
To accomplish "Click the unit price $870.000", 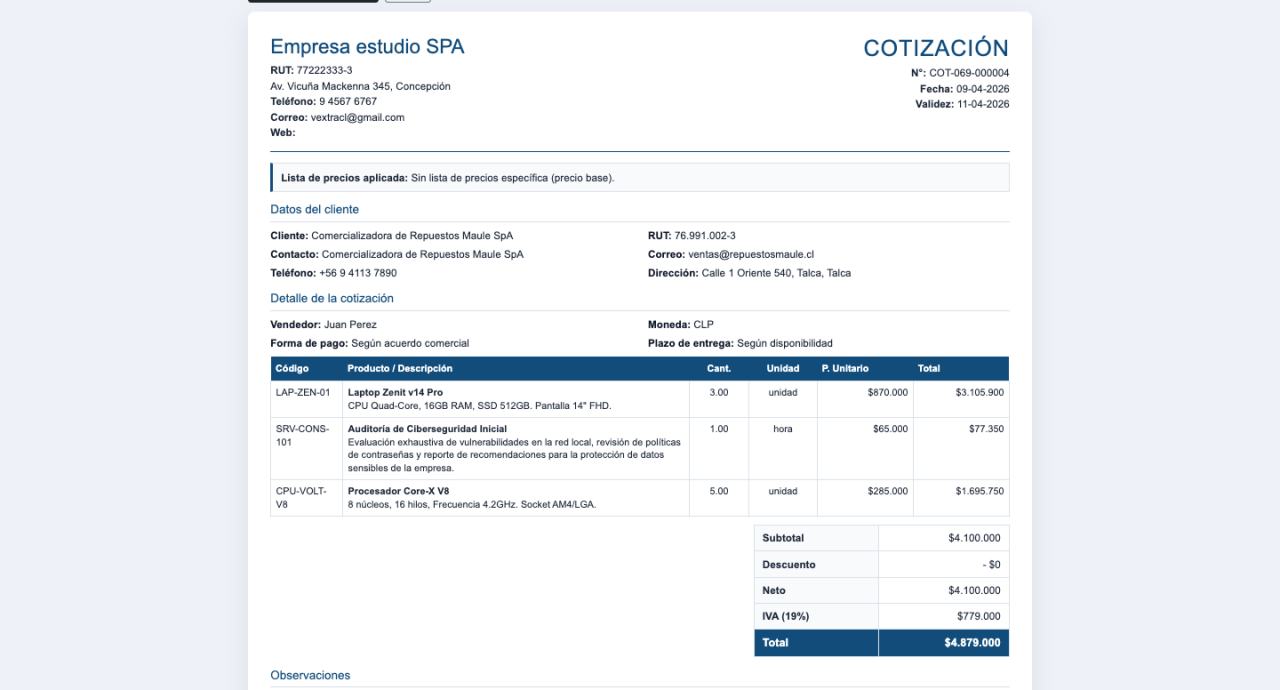I will tap(888, 393).
